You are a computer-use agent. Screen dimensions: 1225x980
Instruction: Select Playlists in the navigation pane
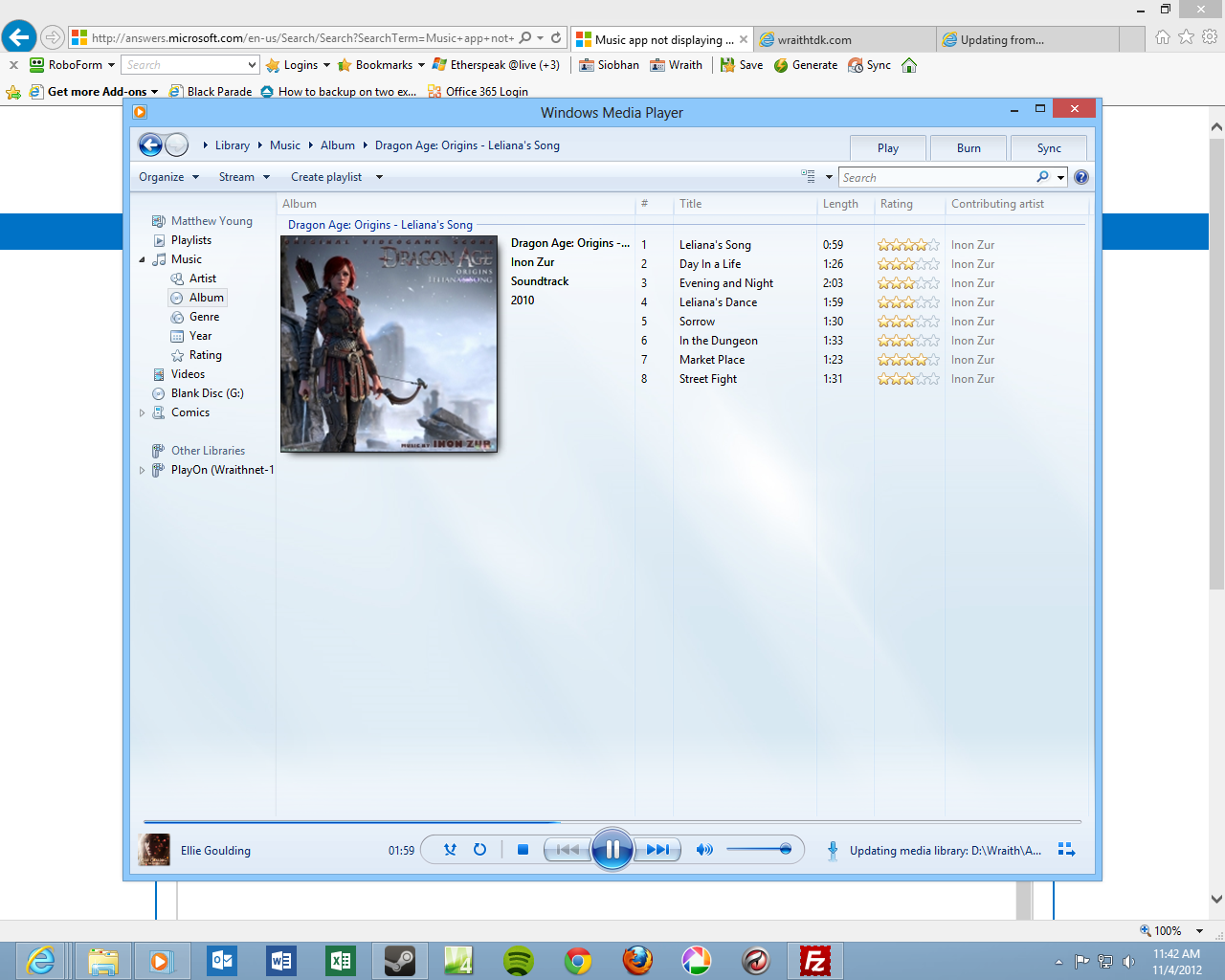[191, 240]
